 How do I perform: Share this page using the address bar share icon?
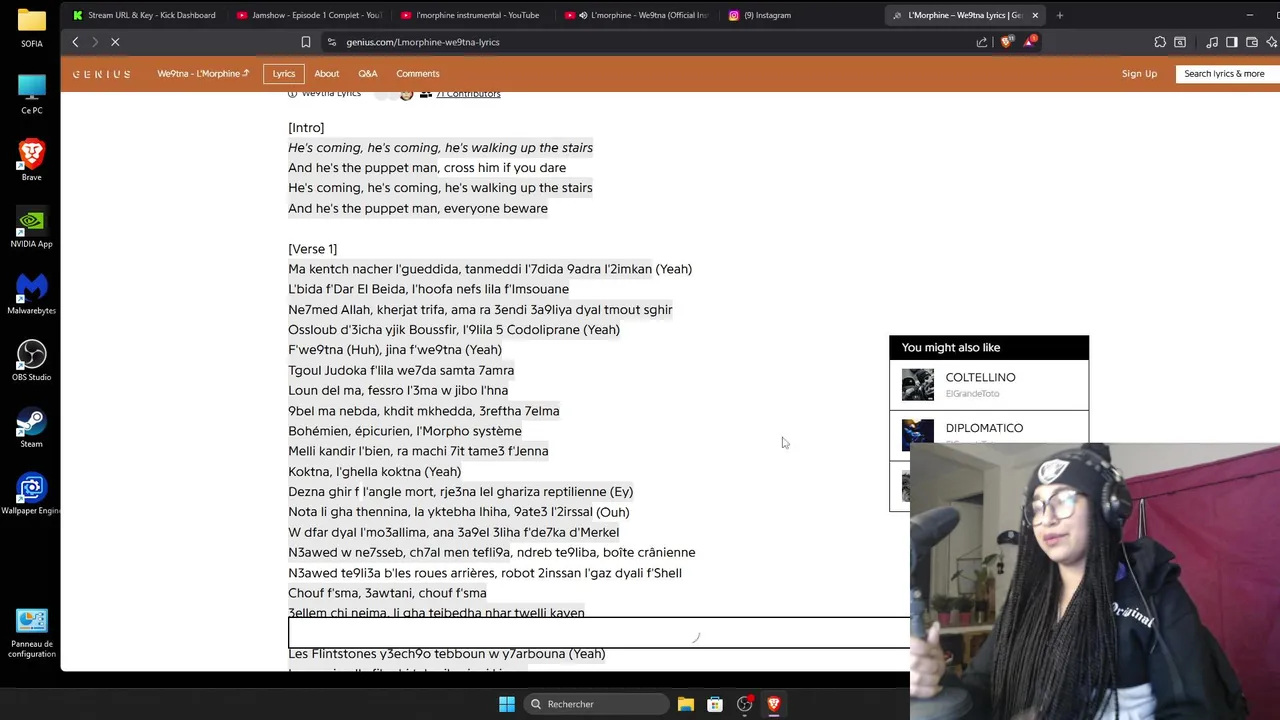point(982,42)
